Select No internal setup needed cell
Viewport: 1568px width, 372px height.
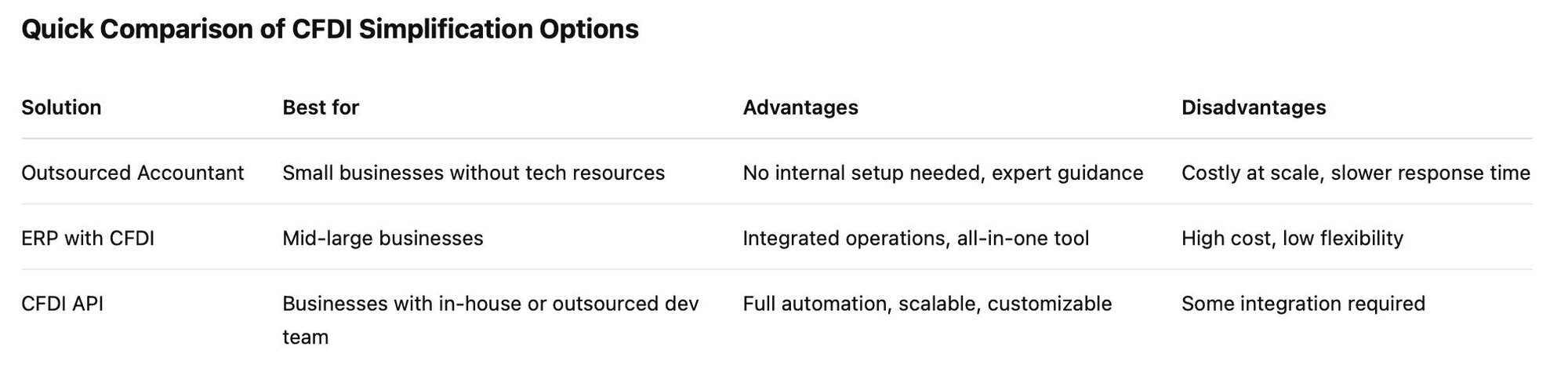942,173
